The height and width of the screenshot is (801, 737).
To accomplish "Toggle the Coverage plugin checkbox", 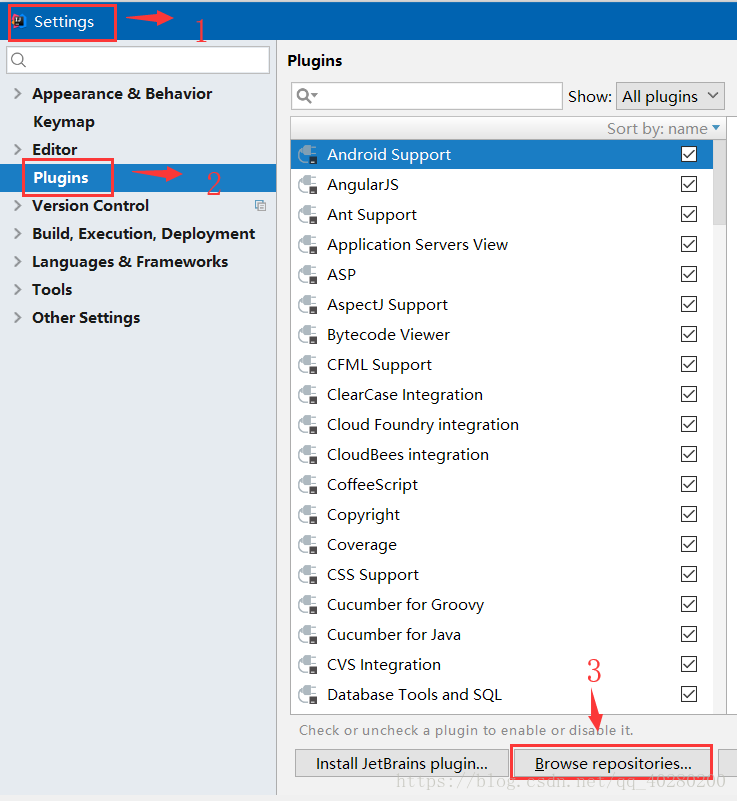I will (x=688, y=544).
